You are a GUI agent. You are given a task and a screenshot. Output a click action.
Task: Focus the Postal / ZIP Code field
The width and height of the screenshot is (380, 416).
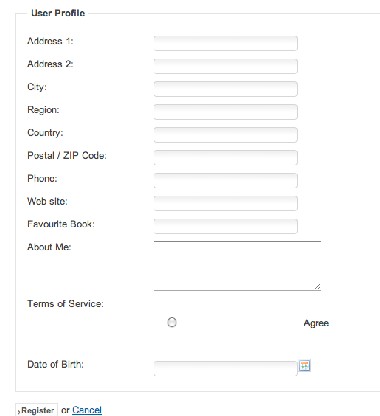[226, 158]
